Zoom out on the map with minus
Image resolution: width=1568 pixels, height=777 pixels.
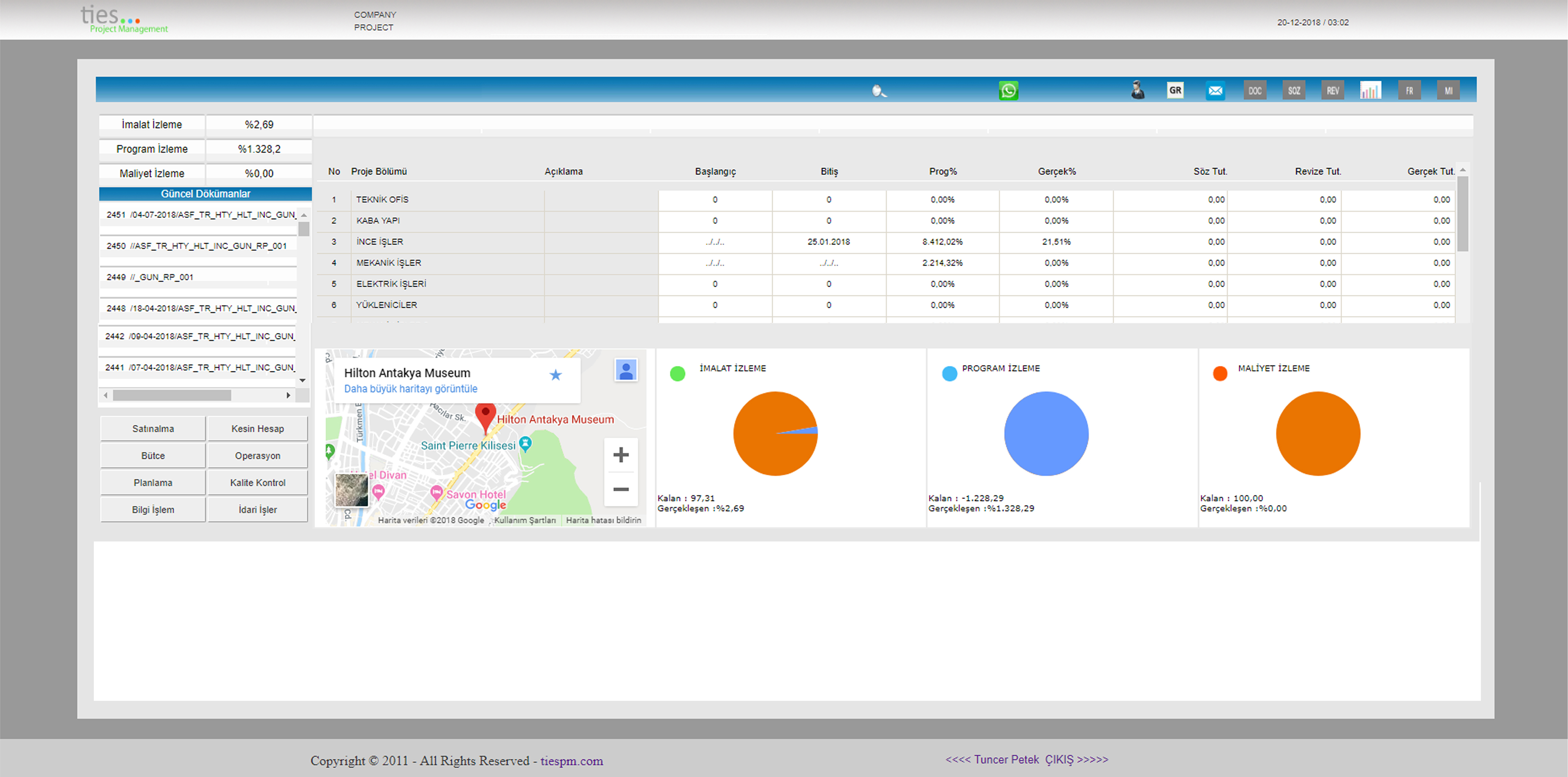[x=621, y=489]
